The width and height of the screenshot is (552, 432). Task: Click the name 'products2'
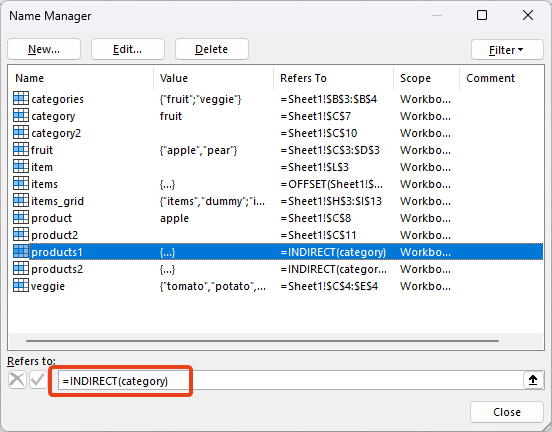[57, 269]
